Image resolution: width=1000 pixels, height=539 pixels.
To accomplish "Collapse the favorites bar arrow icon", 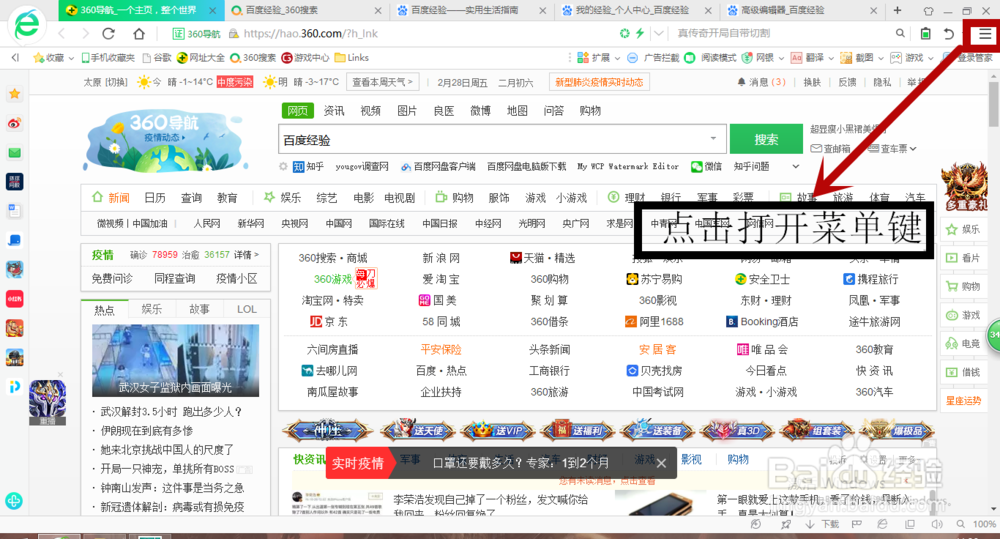I will pyautogui.click(x=15, y=57).
